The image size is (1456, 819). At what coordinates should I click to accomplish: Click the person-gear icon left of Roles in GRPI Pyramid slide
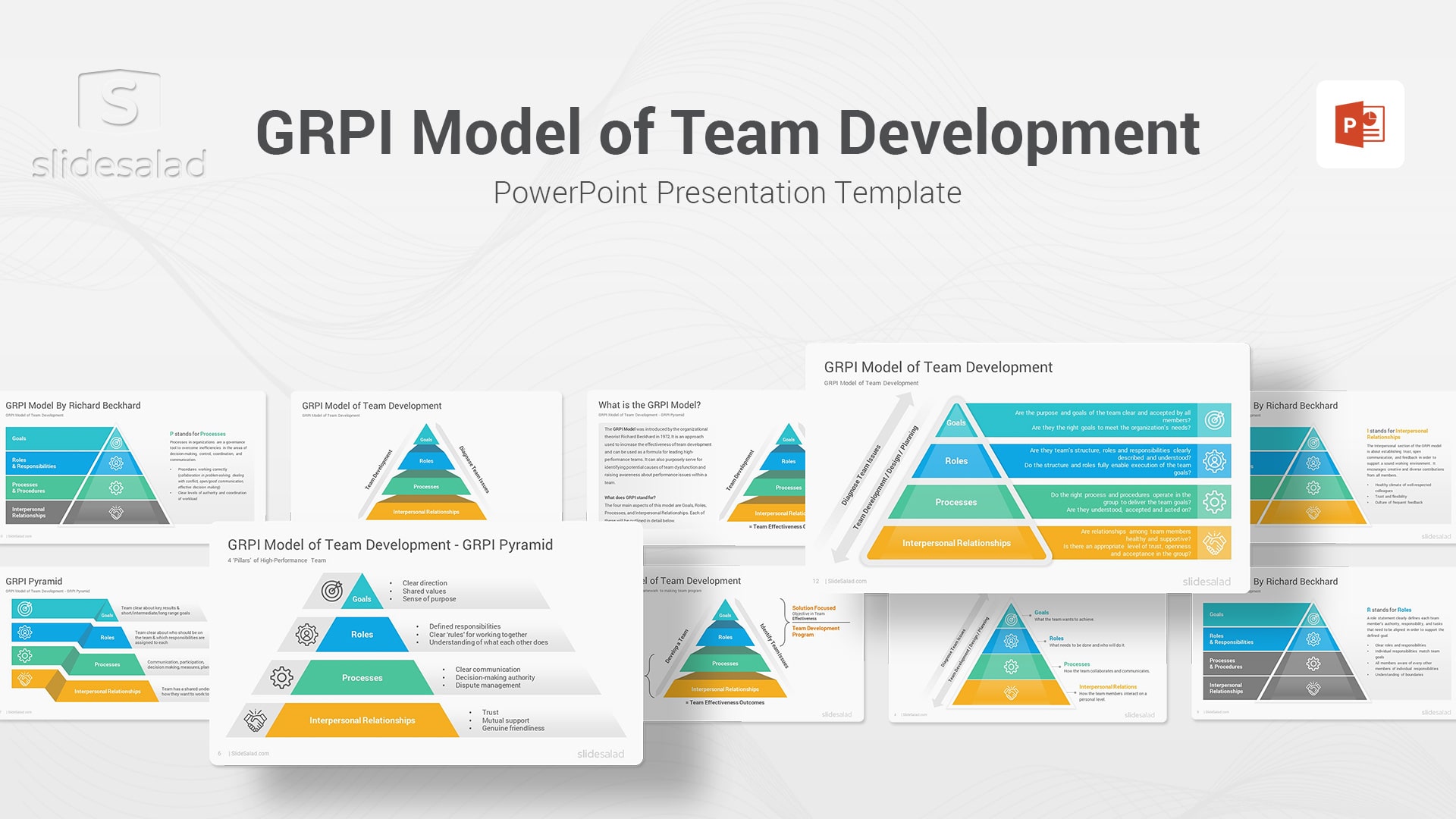306,634
